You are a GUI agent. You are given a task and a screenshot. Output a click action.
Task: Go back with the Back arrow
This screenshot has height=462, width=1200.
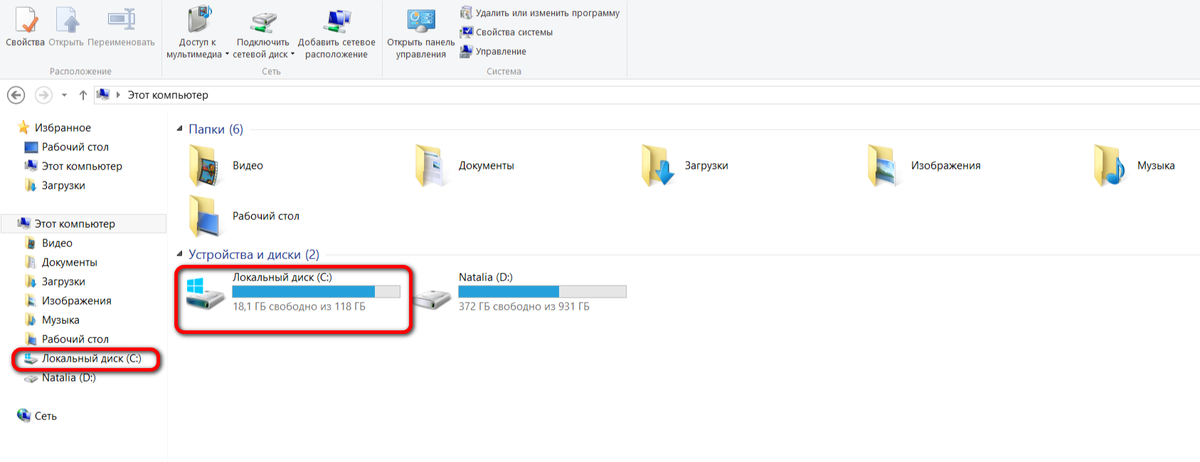point(16,94)
